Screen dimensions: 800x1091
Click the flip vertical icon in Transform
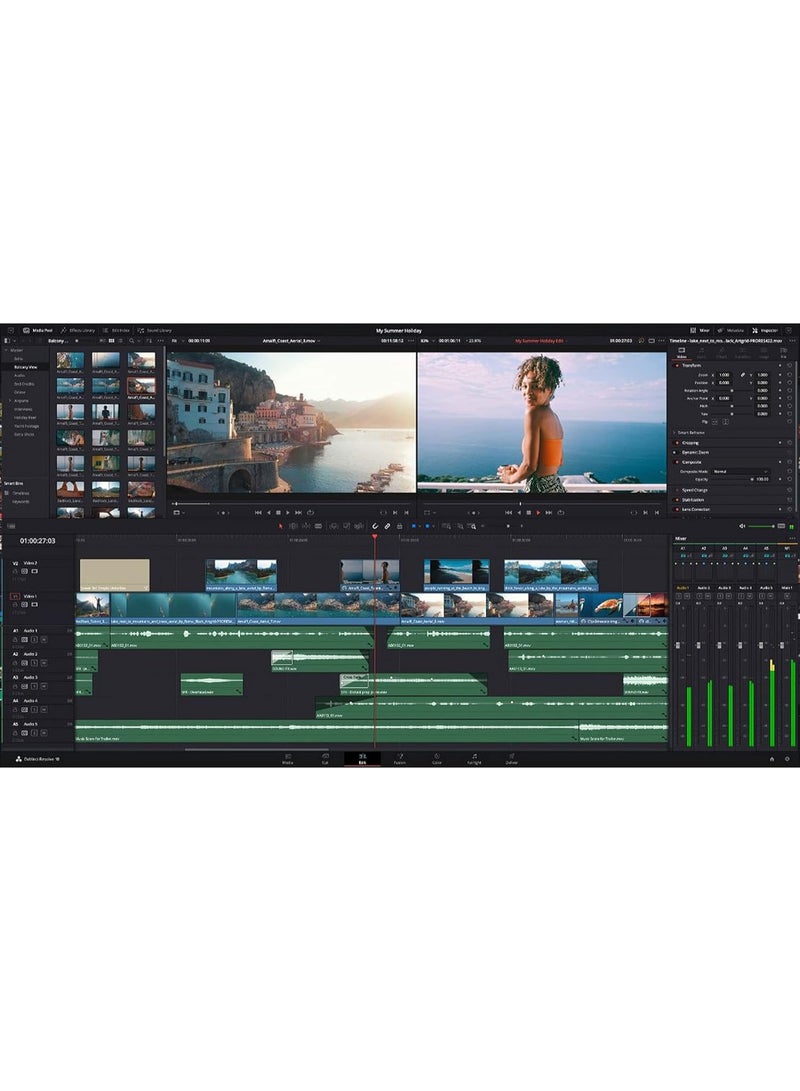coord(726,422)
